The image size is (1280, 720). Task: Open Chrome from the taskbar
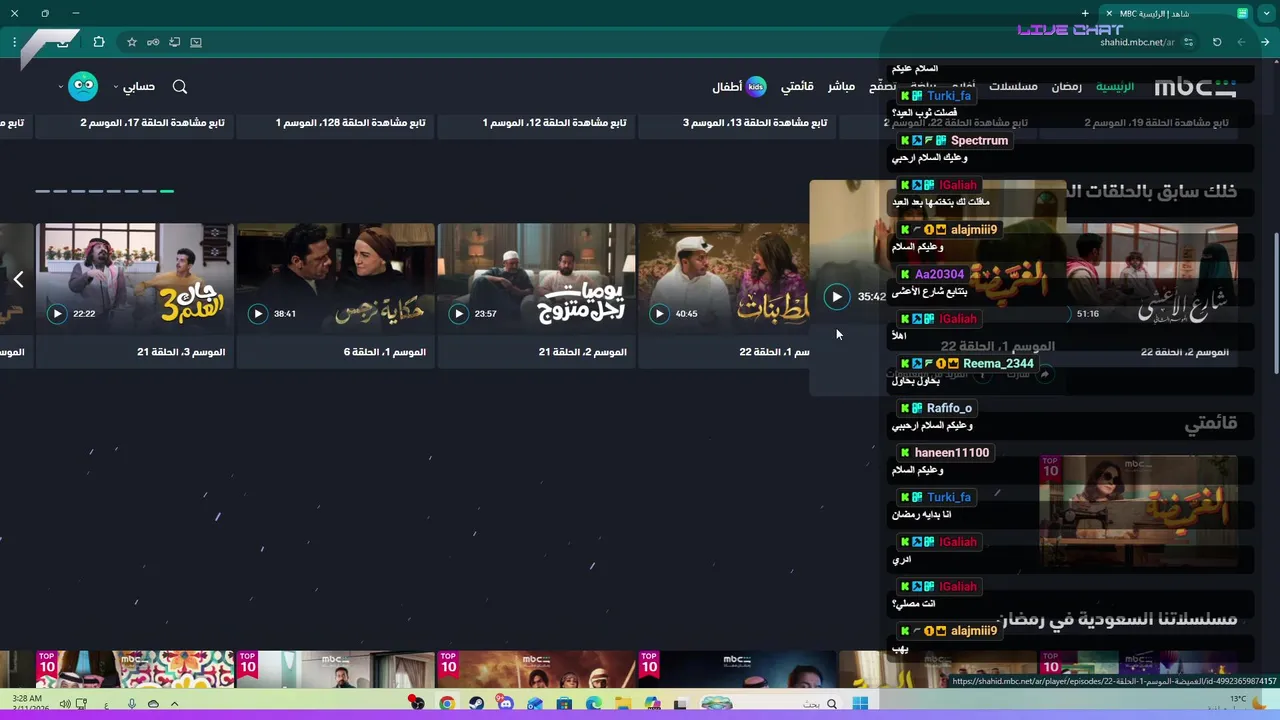coord(446,704)
